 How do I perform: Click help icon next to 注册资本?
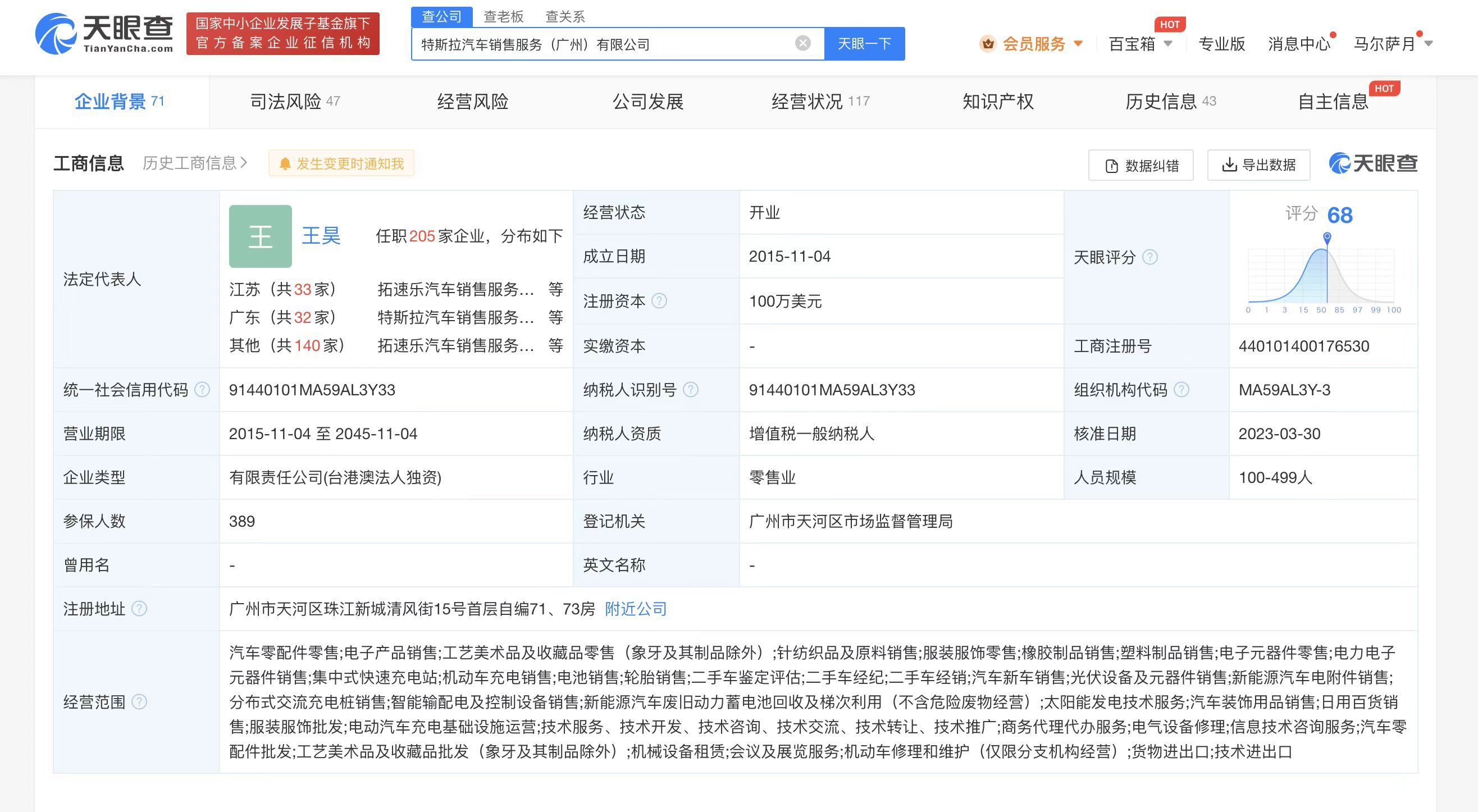[660, 300]
